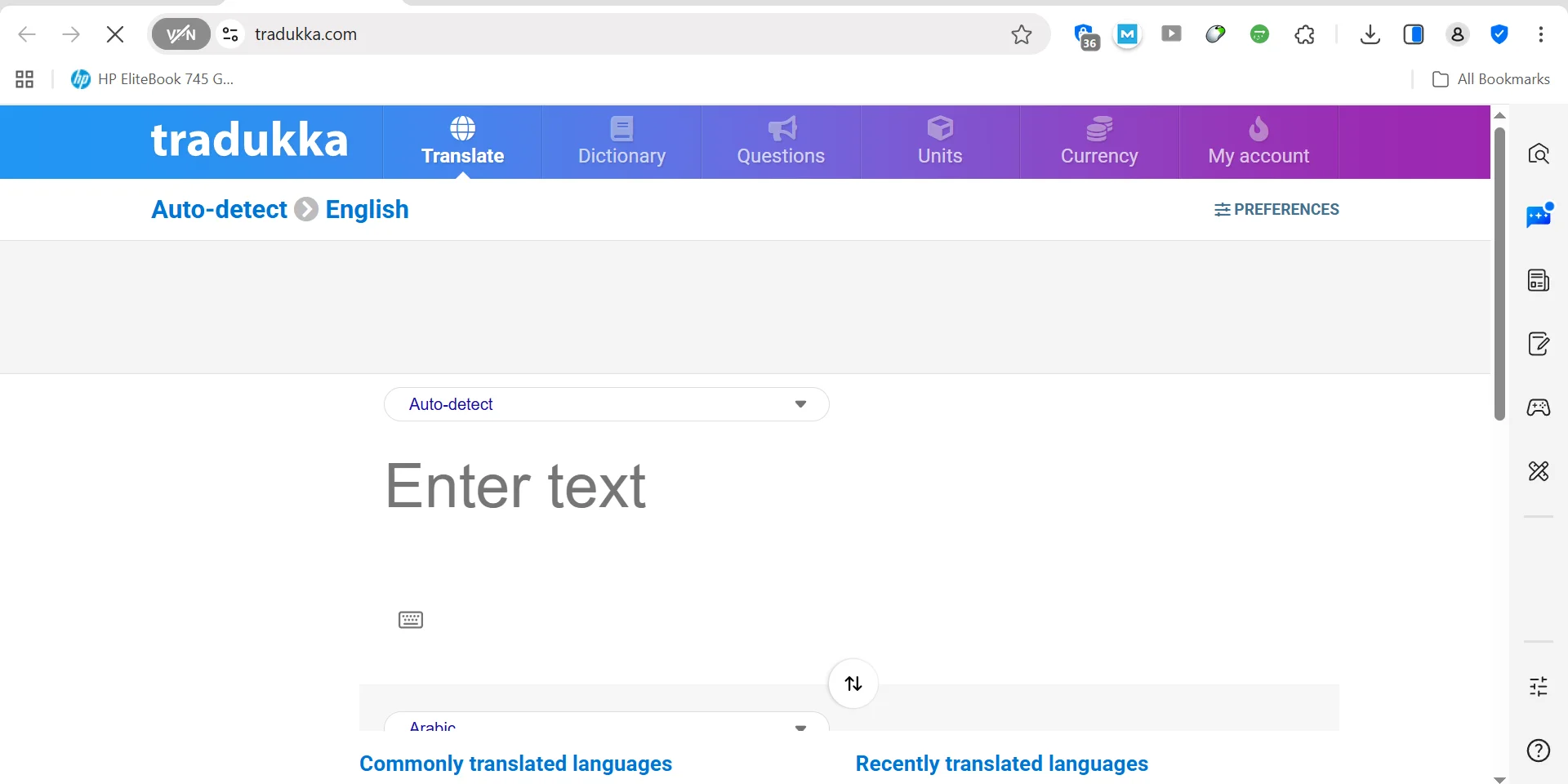Viewport: 1568px width, 784px height.
Task: Click the English target language heading
Action: (x=367, y=210)
